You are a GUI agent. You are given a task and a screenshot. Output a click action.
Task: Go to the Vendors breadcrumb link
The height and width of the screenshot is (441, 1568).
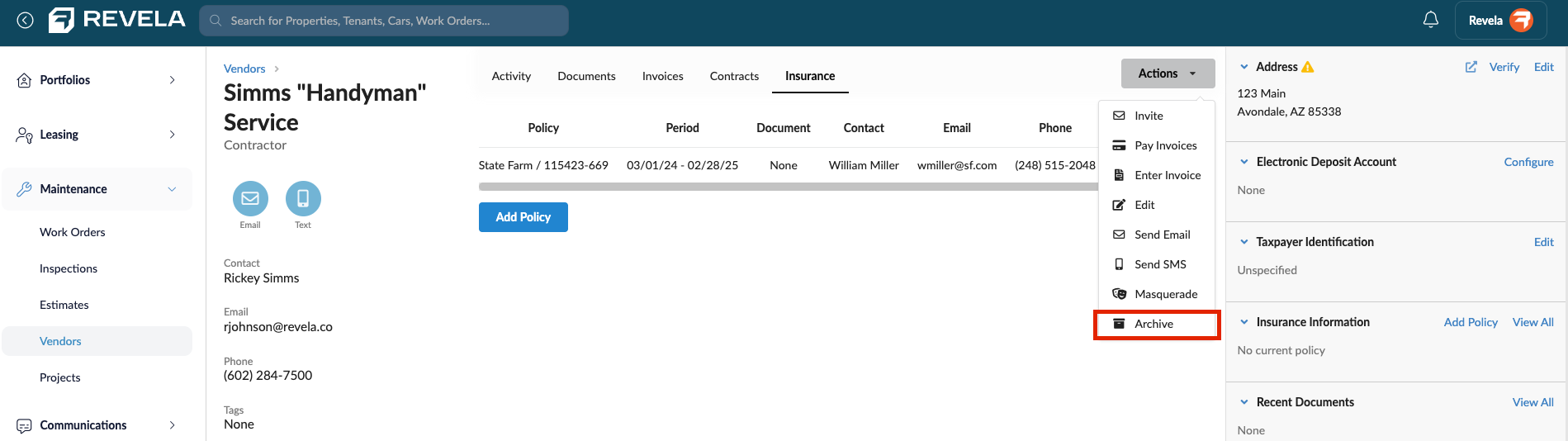244,69
